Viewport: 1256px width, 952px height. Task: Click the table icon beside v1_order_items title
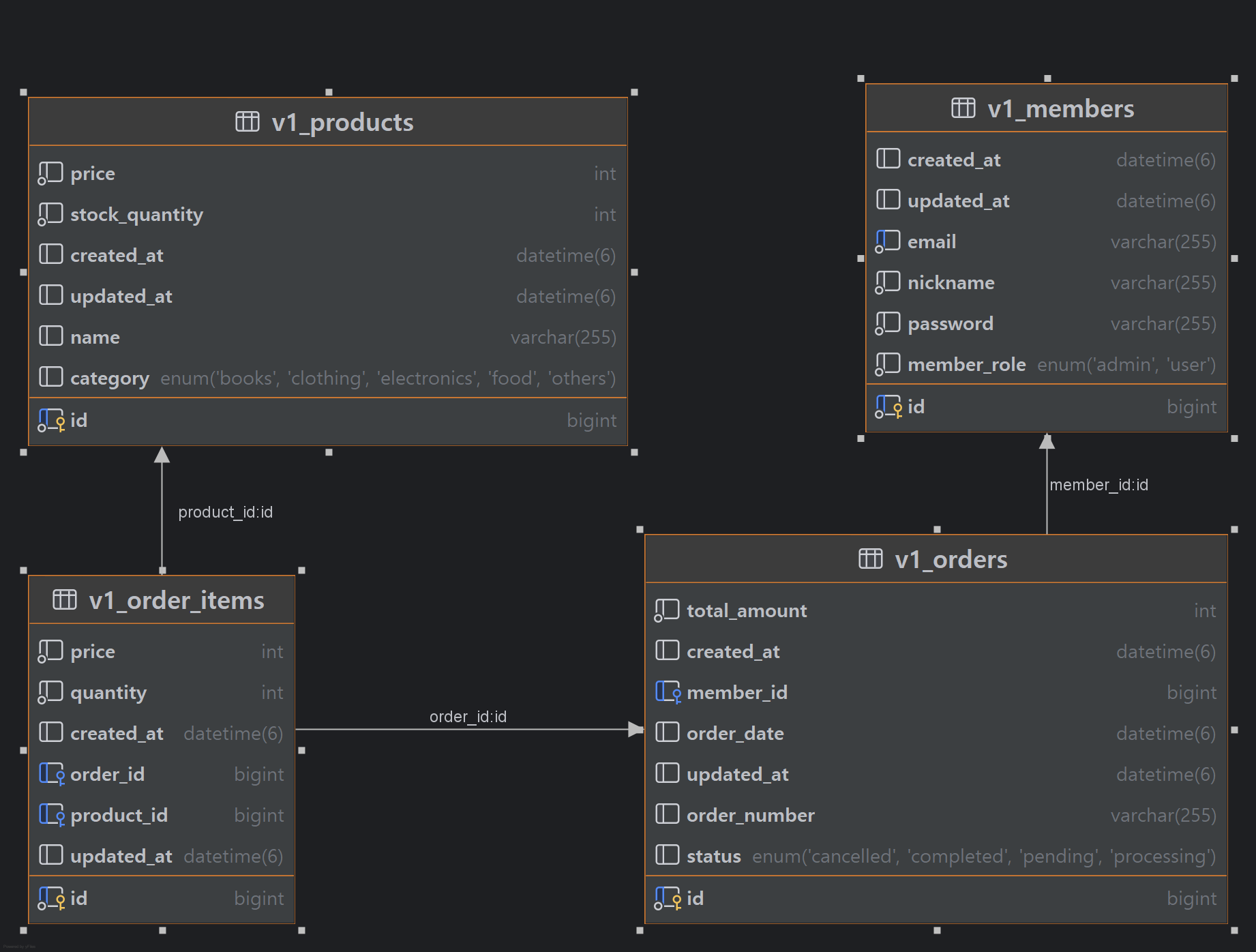[65, 600]
